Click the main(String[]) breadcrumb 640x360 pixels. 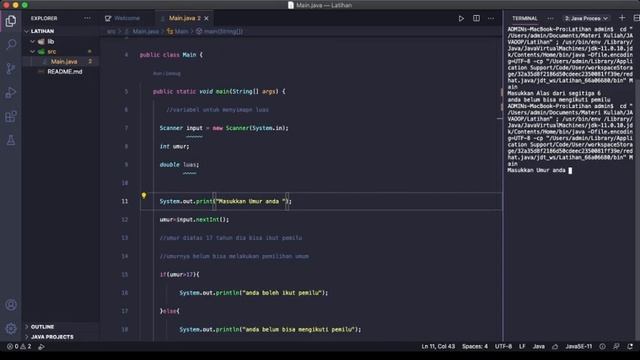pyautogui.click(x=220, y=31)
